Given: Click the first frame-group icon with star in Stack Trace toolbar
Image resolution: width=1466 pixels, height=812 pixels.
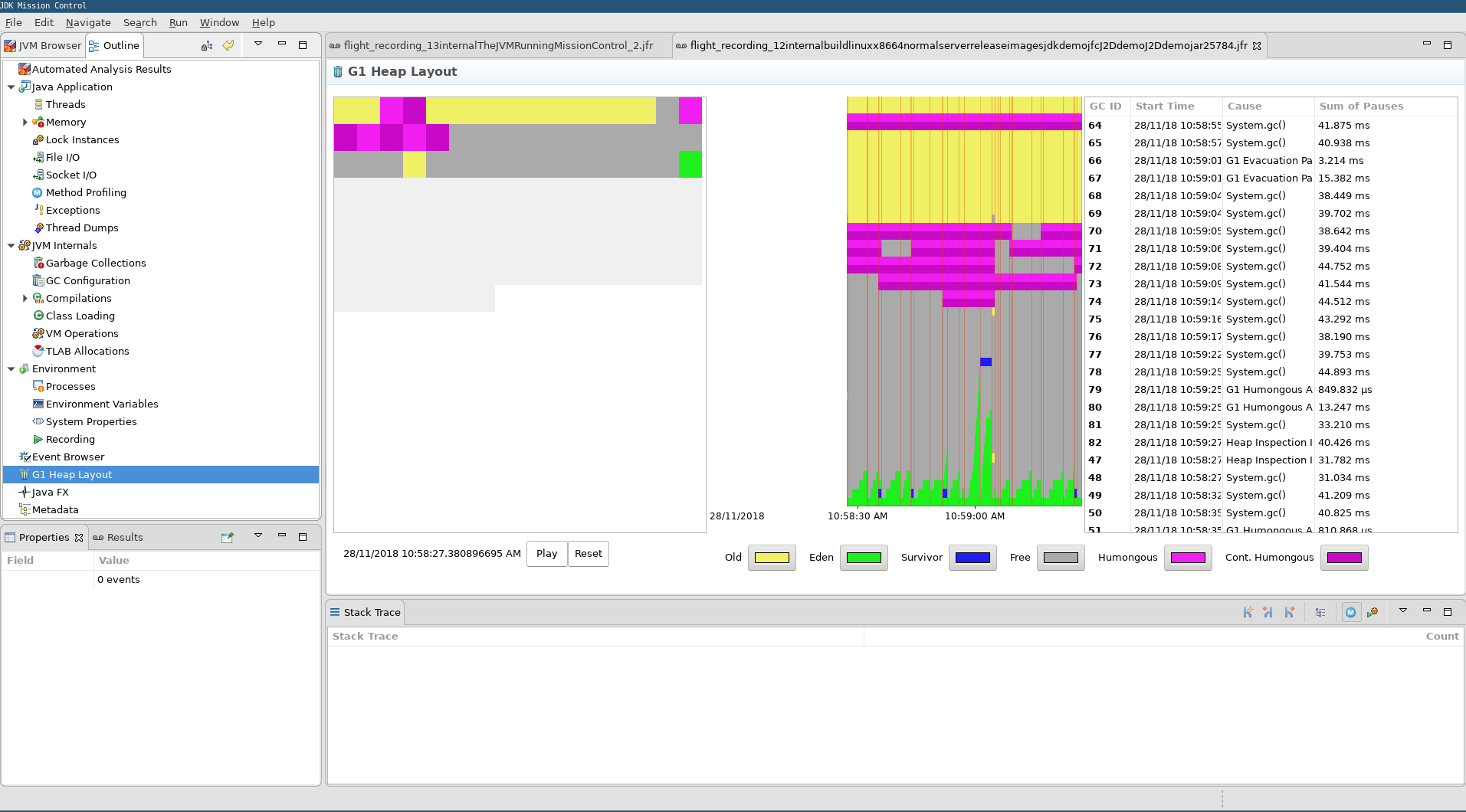Looking at the screenshot, I should point(1248,612).
